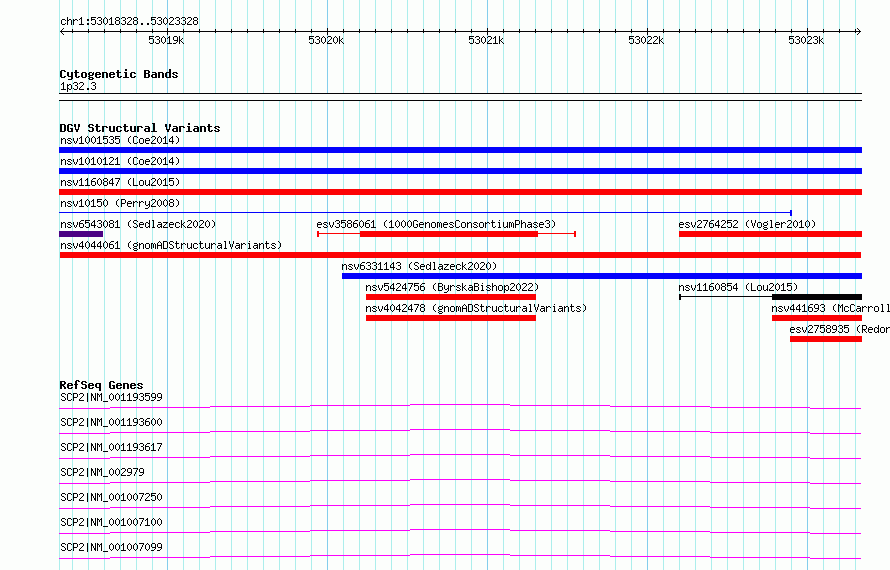Open the SCP2|NM_001007250 gene label
The height and width of the screenshot is (570, 890).
(111, 497)
